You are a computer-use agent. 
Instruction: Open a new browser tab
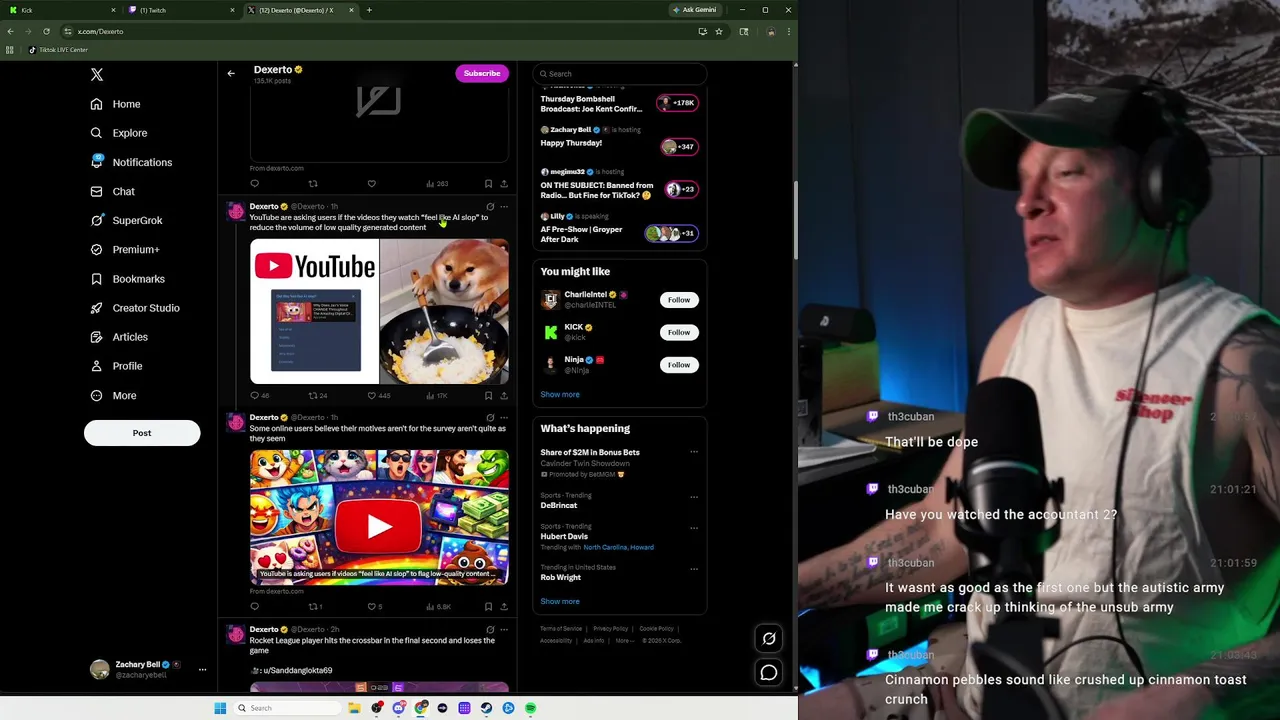pos(369,10)
